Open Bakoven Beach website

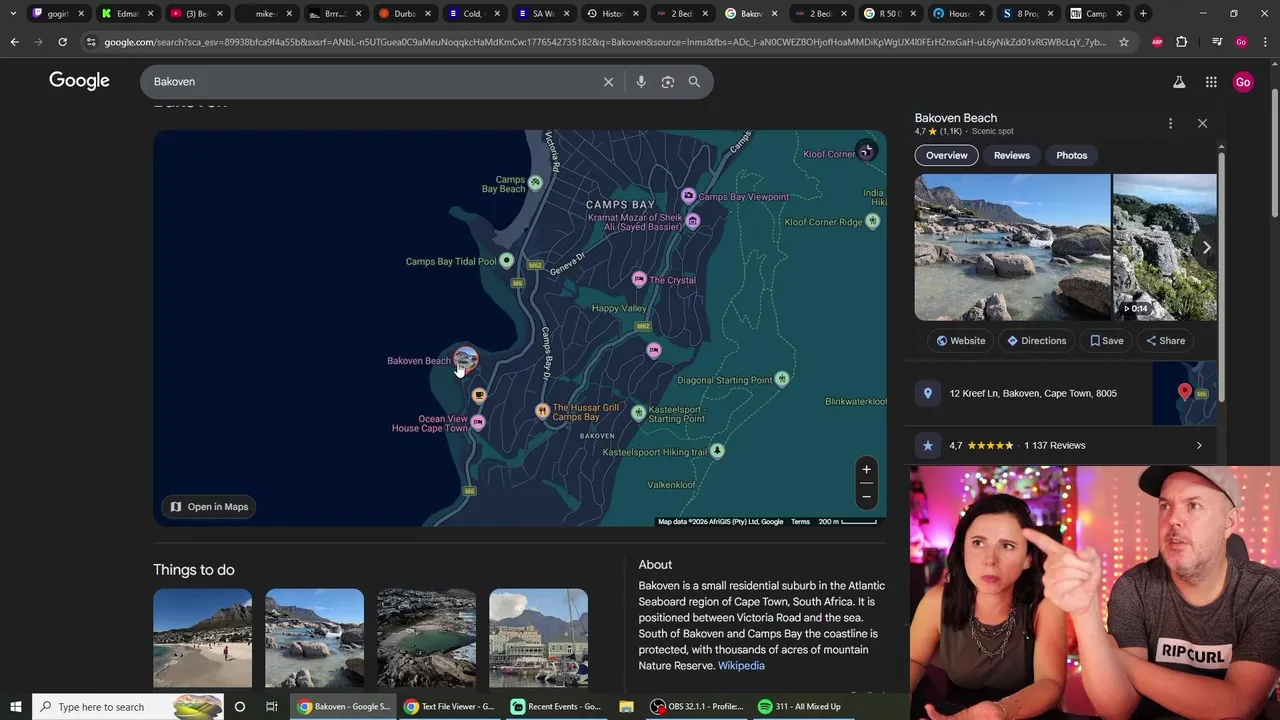961,341
